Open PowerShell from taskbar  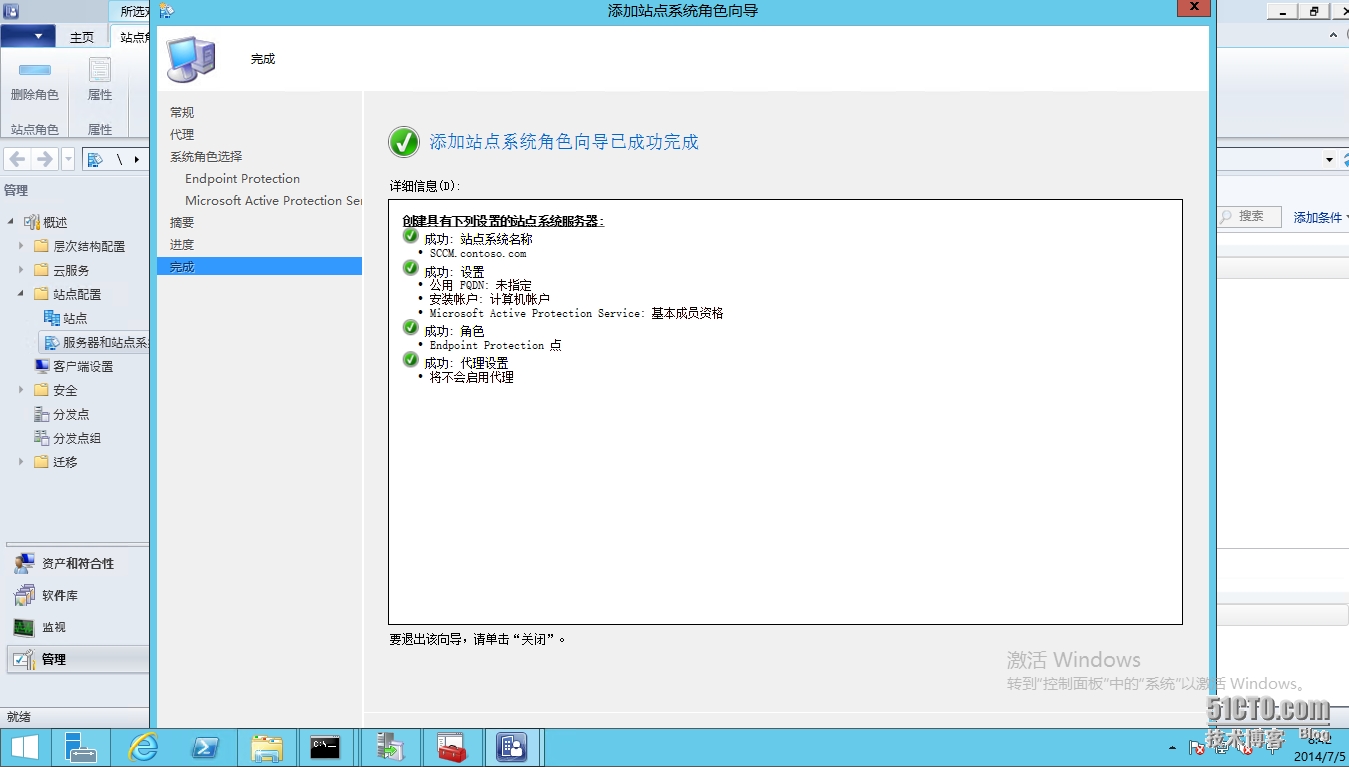pyautogui.click(x=205, y=747)
